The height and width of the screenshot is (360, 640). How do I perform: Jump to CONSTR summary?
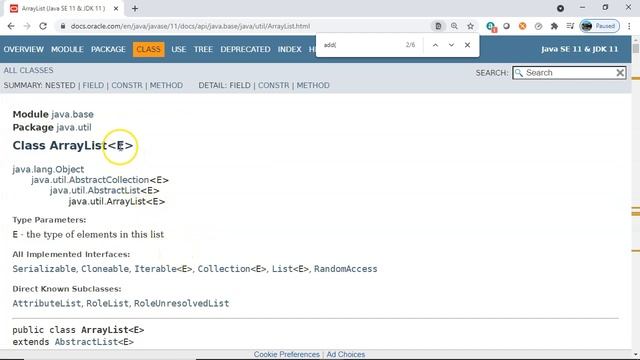point(127,85)
